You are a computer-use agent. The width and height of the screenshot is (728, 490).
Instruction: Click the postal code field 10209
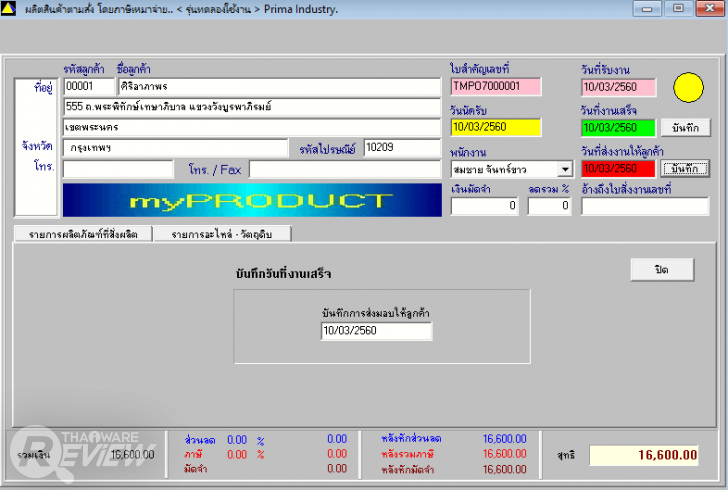pyautogui.click(x=402, y=148)
